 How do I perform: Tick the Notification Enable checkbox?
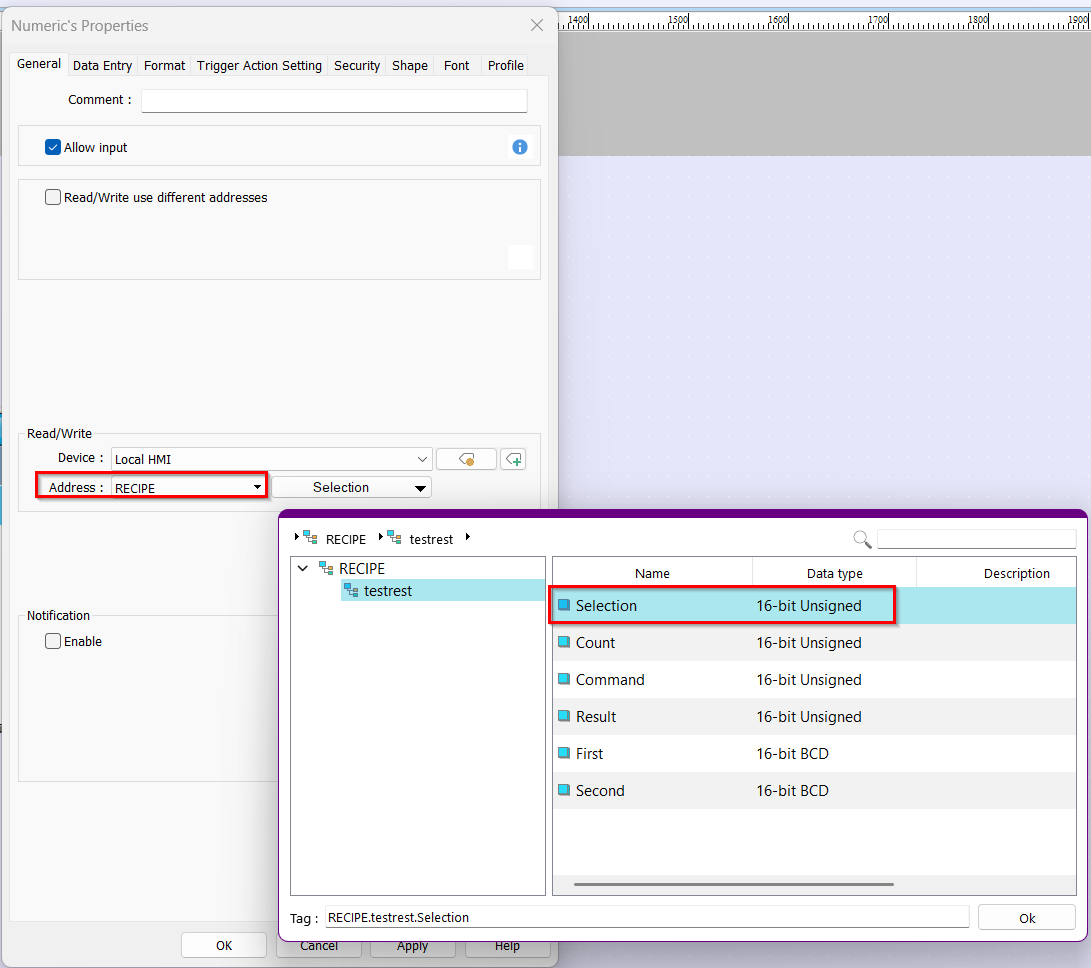[x=54, y=641]
